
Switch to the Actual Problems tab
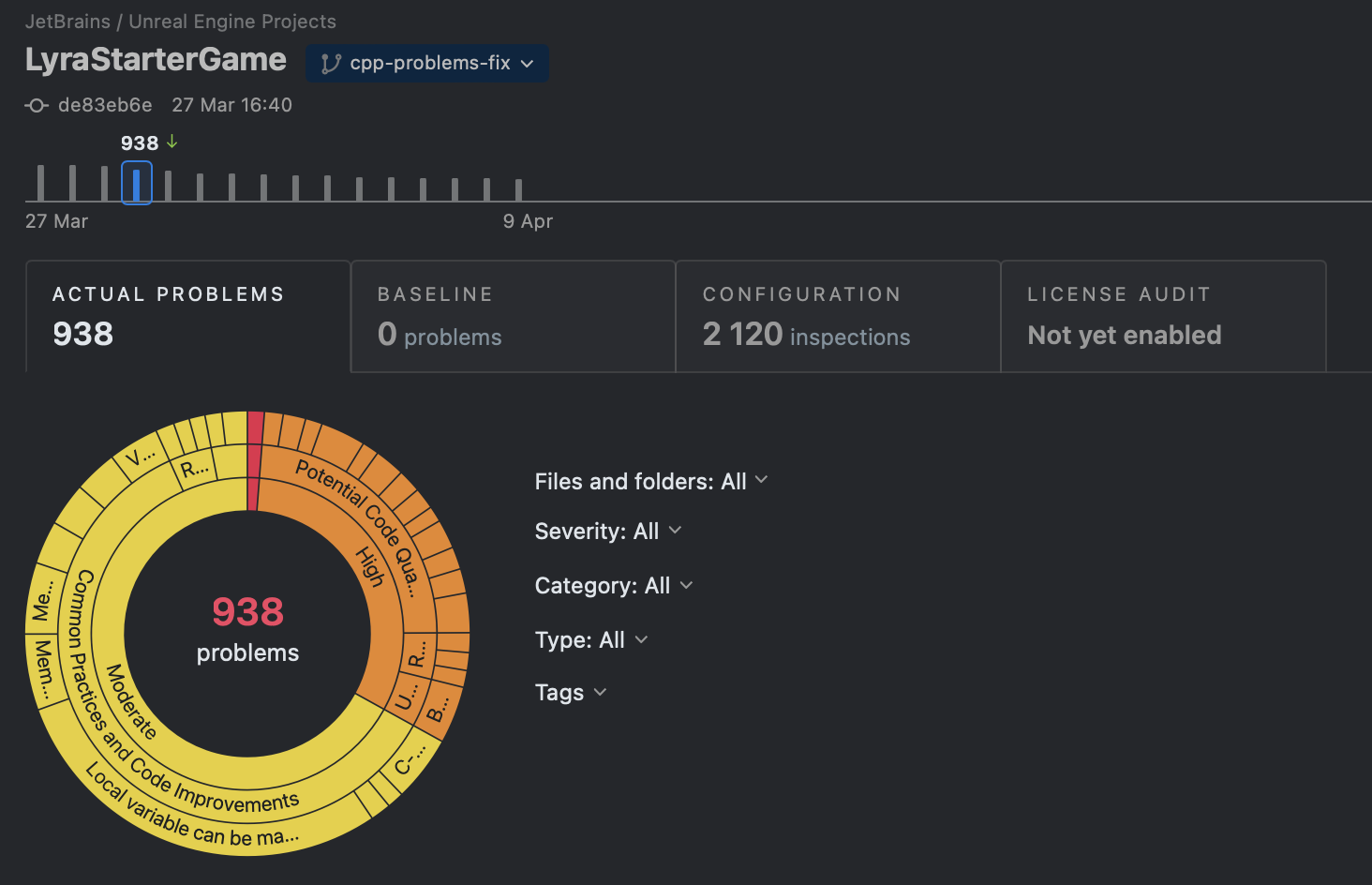click(x=188, y=317)
